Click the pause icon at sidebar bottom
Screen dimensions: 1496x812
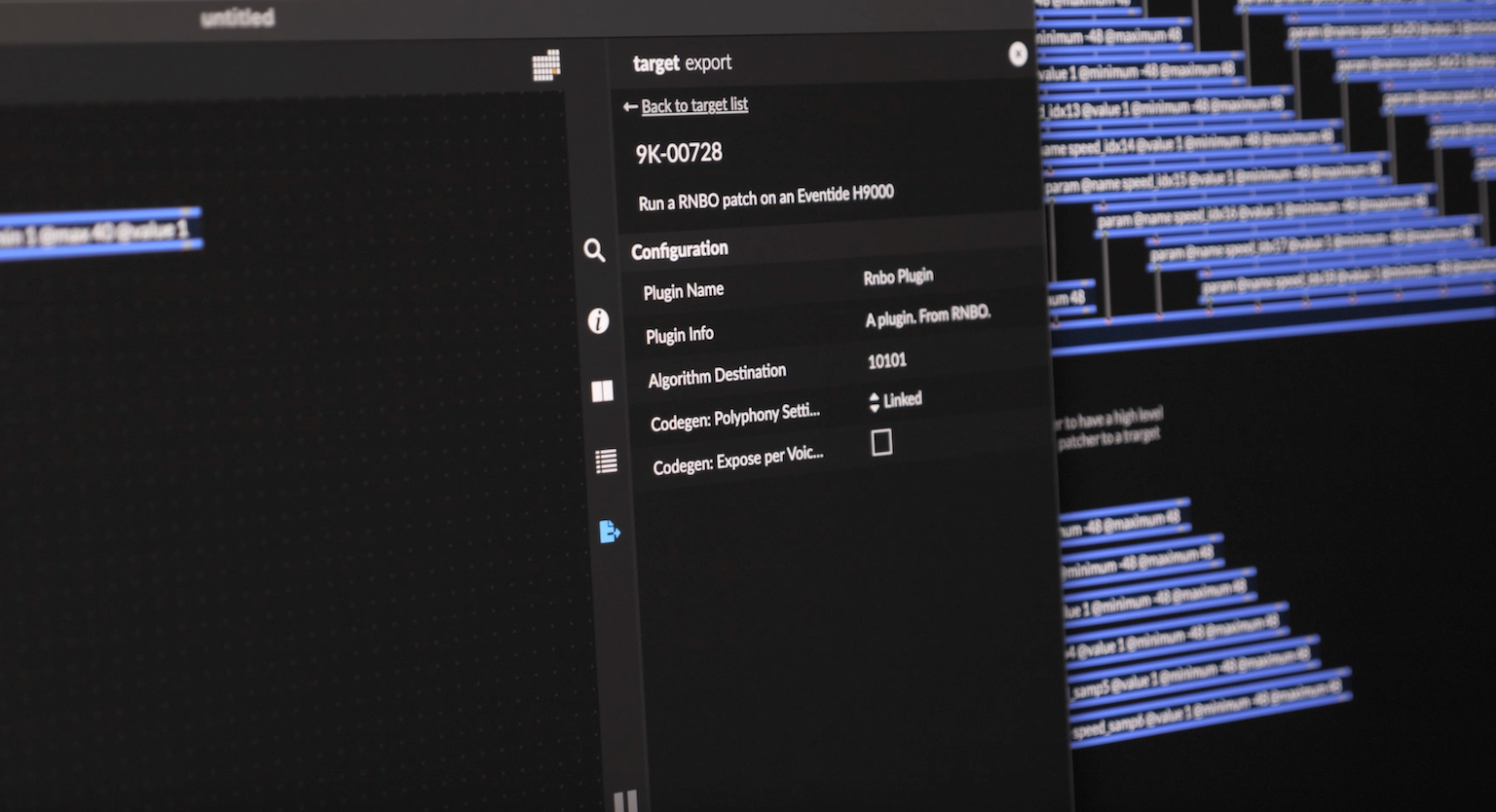tap(625, 801)
